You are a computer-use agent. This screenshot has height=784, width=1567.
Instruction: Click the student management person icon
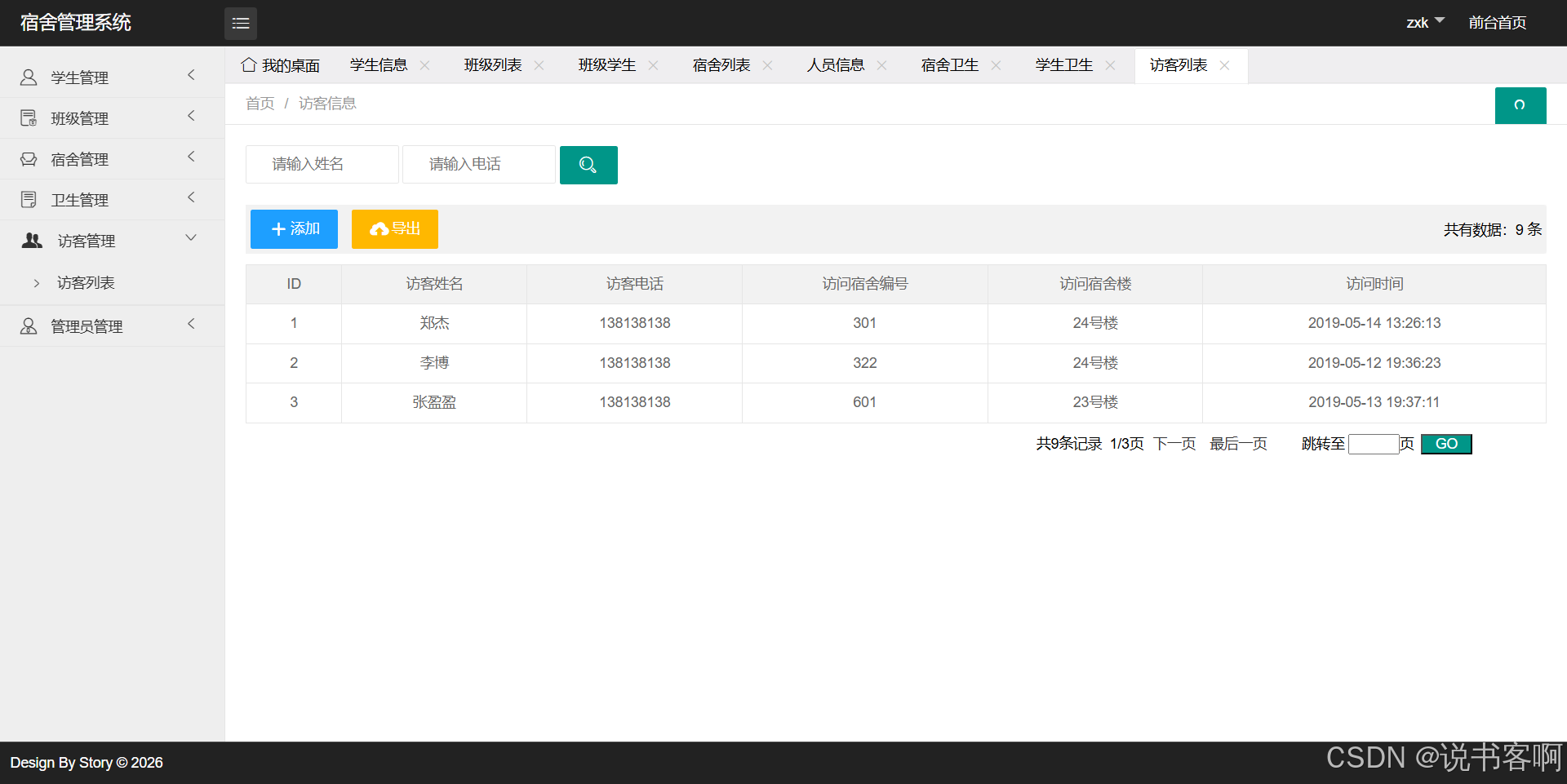(29, 78)
